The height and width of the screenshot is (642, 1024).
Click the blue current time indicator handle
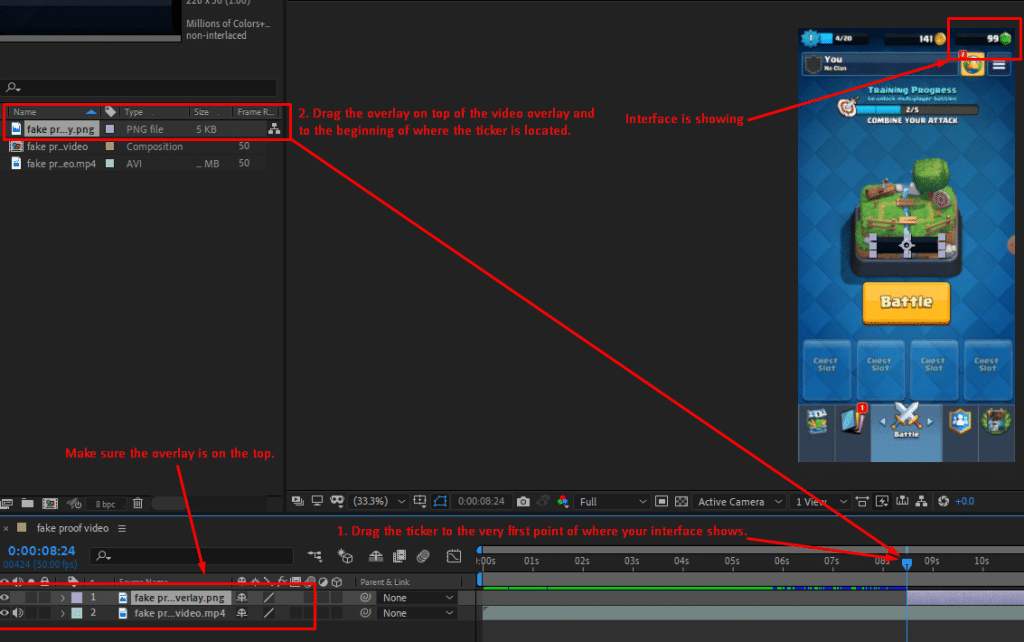pos(906,564)
